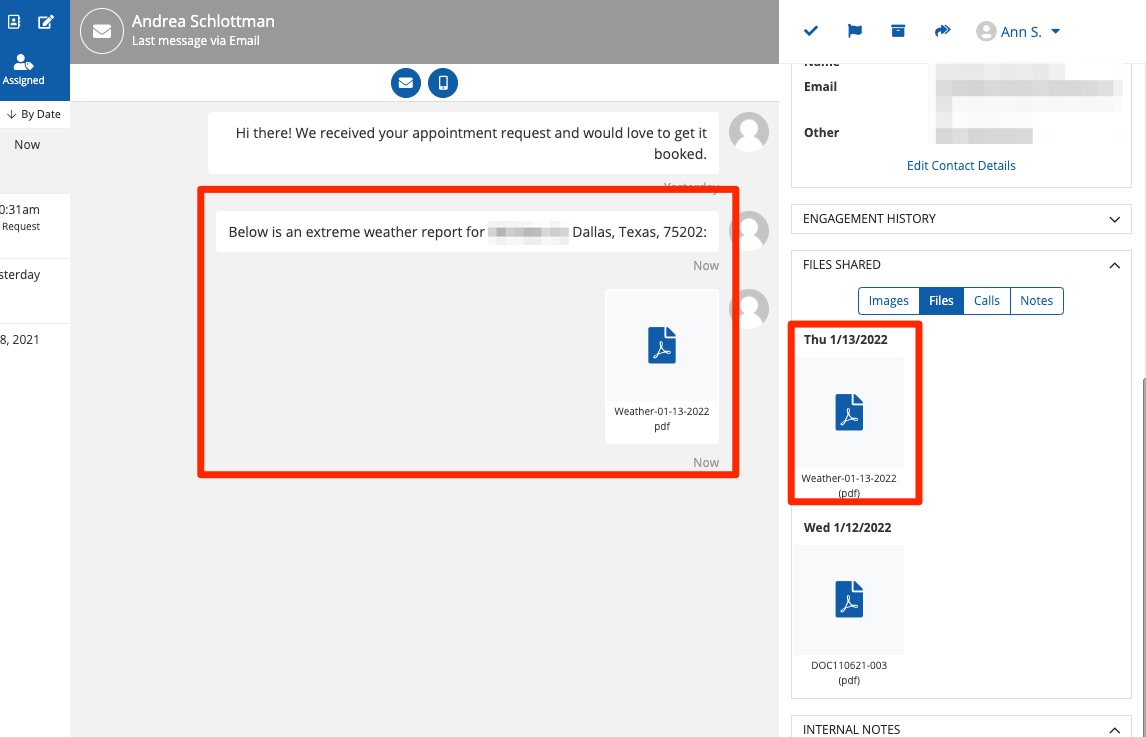Click the double-arrow forward icon
The height and width of the screenshot is (737, 1146).
942,32
